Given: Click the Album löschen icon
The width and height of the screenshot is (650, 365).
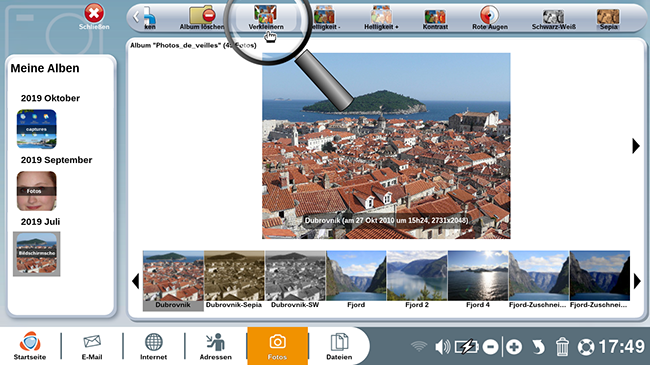Looking at the screenshot, I should click(x=202, y=17).
